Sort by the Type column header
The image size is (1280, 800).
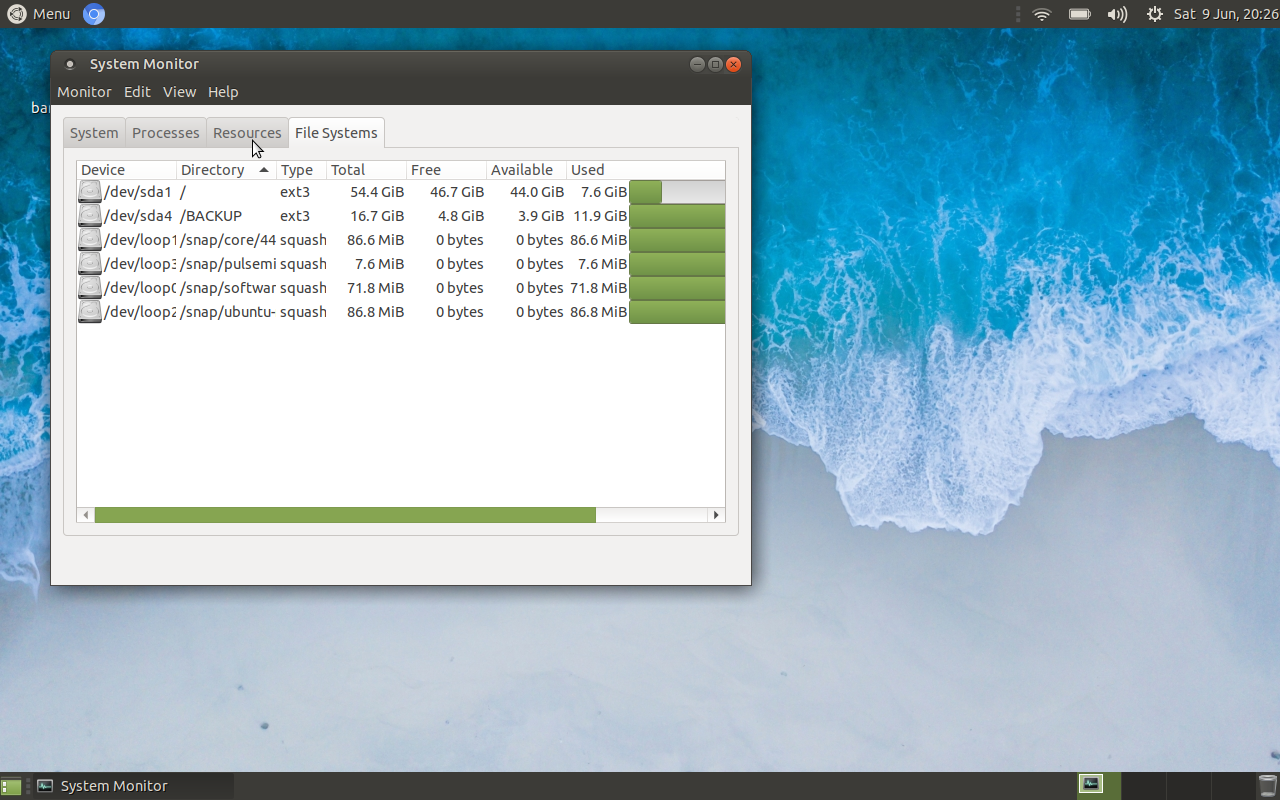[301, 170]
